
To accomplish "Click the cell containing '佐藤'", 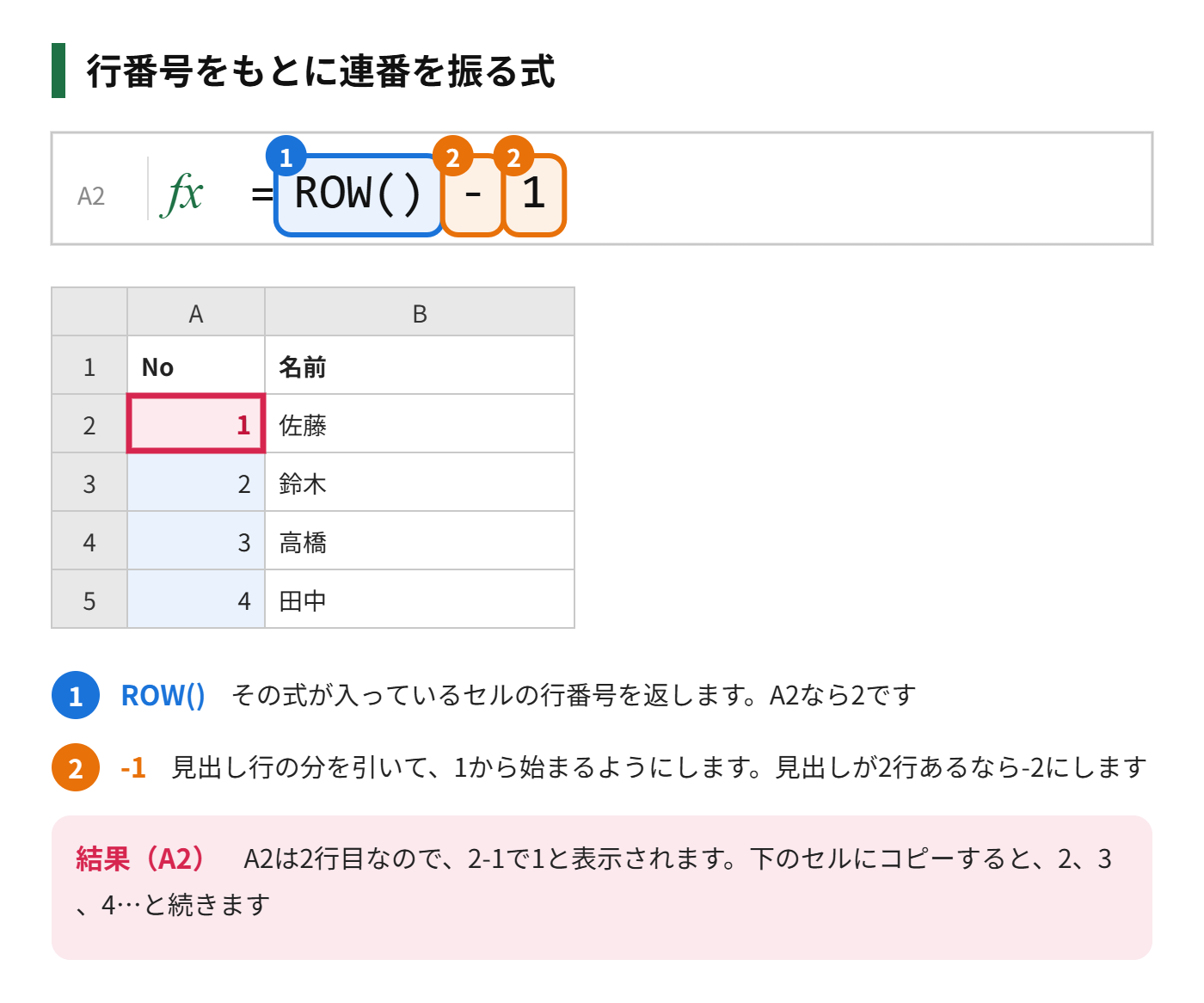I will pos(420,424).
